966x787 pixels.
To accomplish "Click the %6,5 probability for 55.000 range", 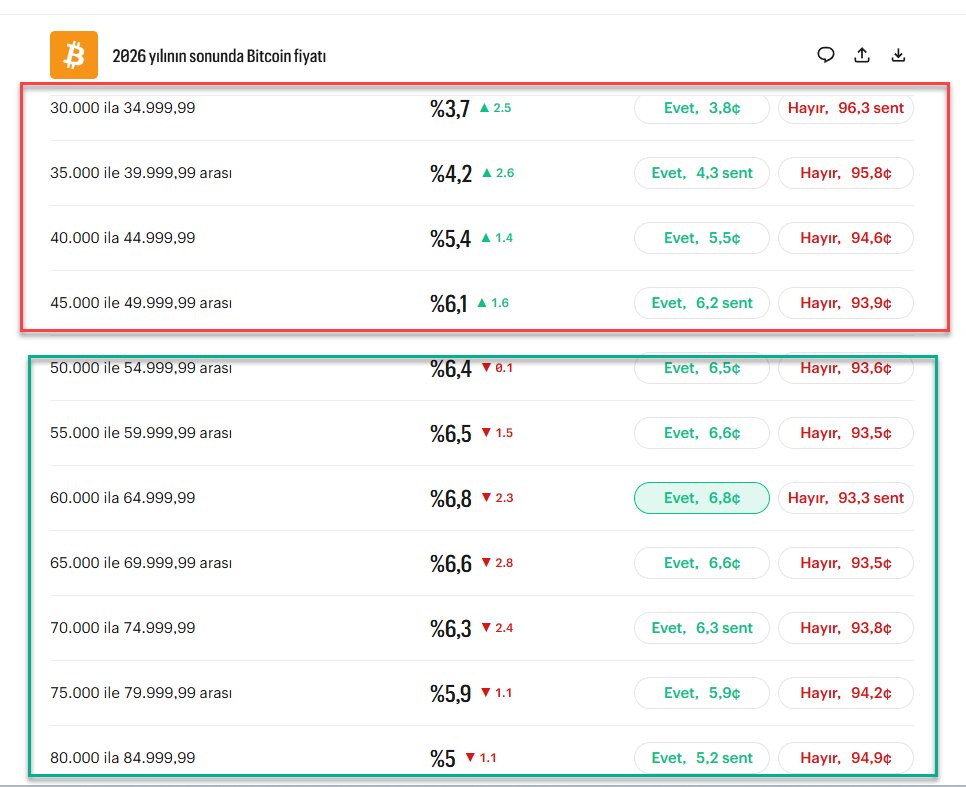I will 451,434.
